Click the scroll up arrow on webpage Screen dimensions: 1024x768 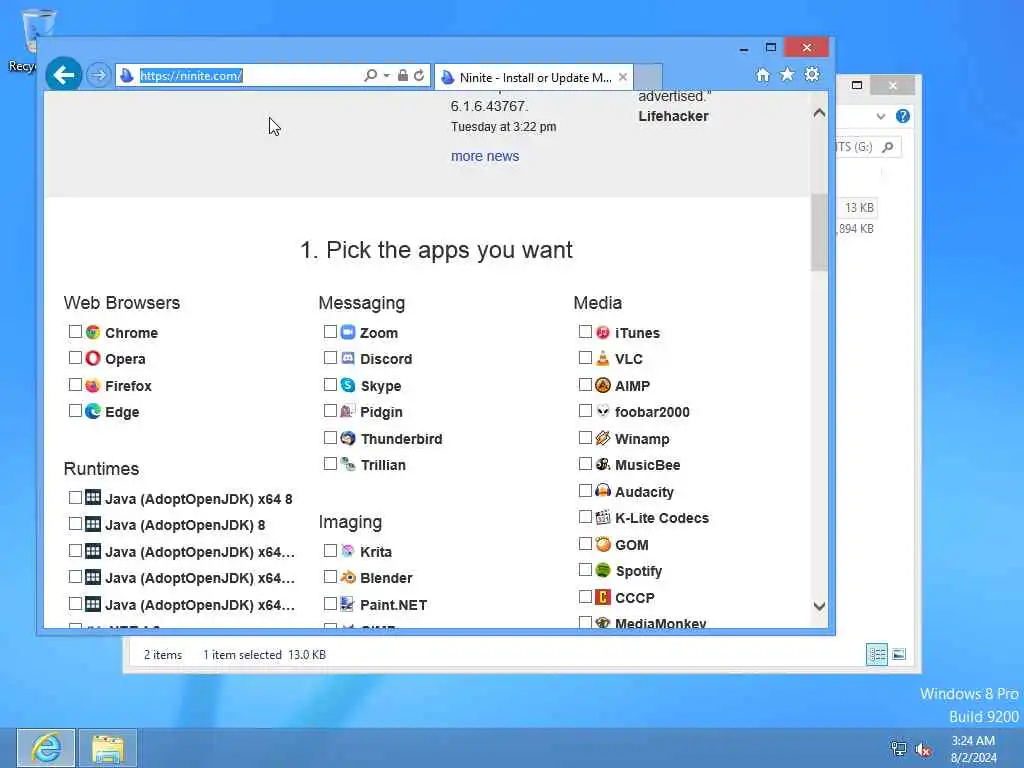(x=819, y=113)
